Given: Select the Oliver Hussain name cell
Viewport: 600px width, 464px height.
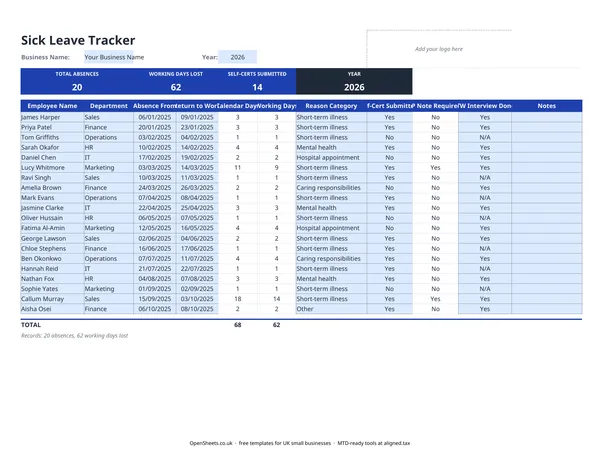Looking at the screenshot, I should [x=52, y=218].
